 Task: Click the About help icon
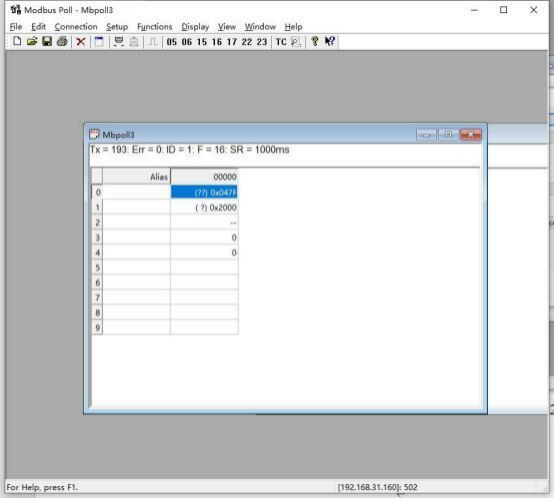coord(314,41)
